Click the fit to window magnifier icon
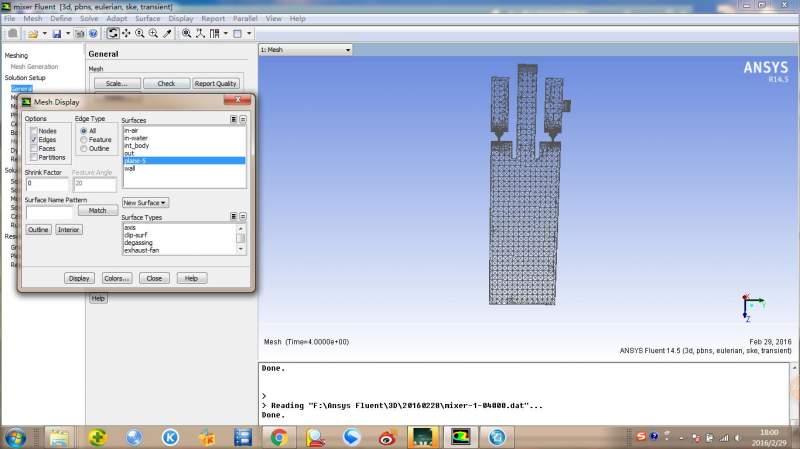The height and width of the screenshot is (449, 800). [187, 34]
